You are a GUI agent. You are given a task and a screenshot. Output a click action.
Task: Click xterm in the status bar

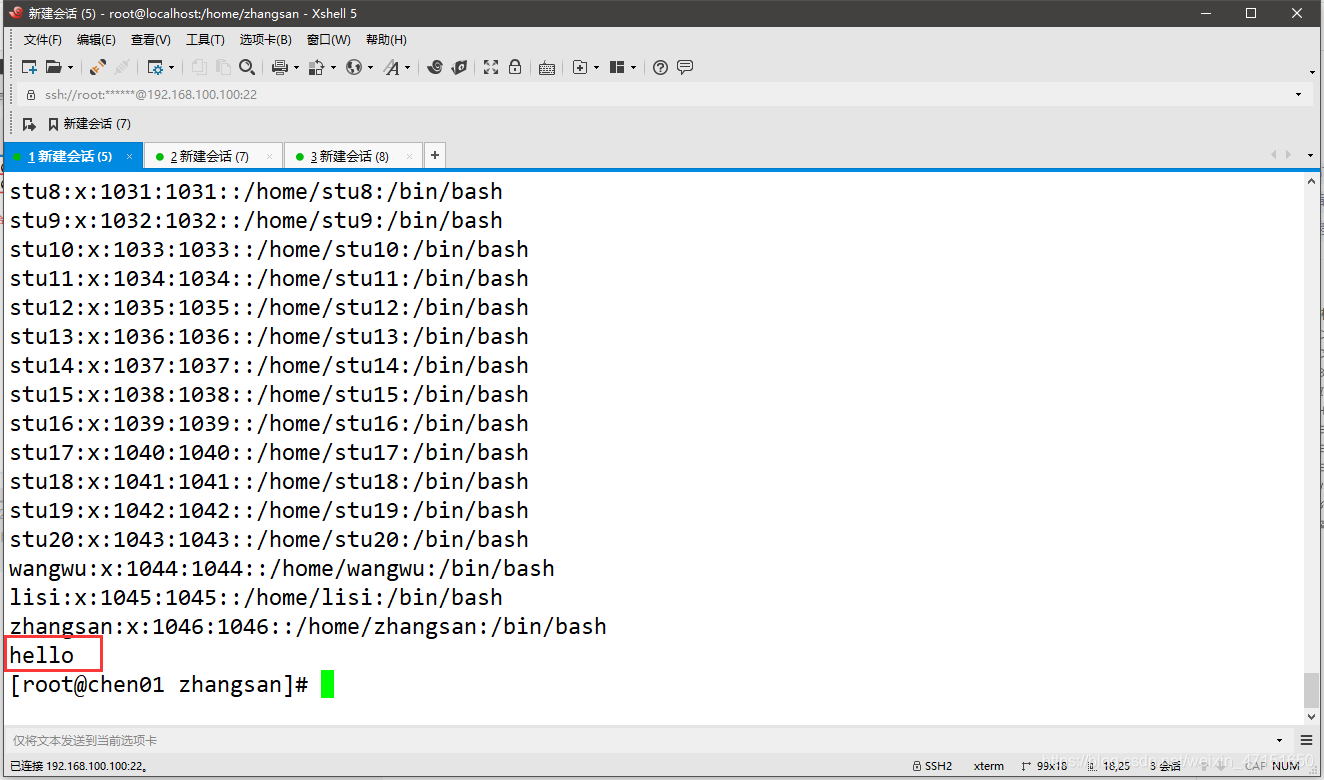pyautogui.click(x=989, y=766)
